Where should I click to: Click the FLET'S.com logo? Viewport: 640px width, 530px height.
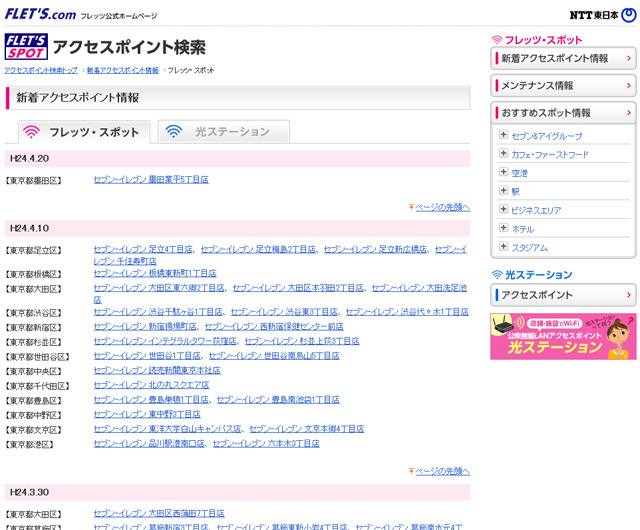(x=40, y=14)
